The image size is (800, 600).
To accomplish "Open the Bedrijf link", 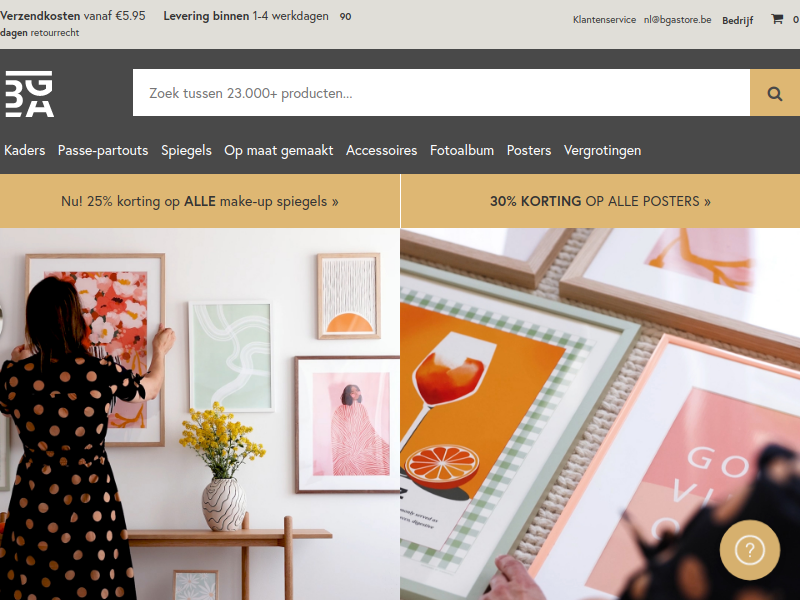I will (x=737, y=20).
